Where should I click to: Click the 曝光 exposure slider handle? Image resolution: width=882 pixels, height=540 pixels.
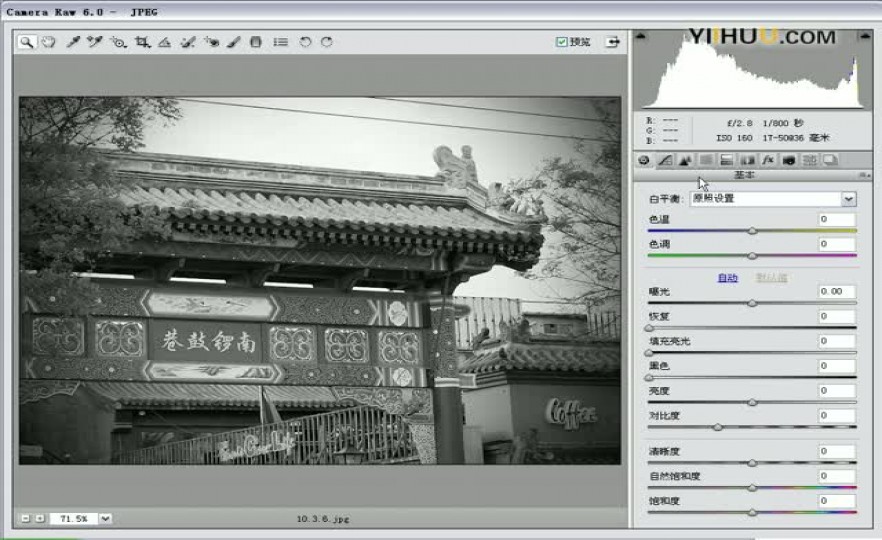coord(752,303)
